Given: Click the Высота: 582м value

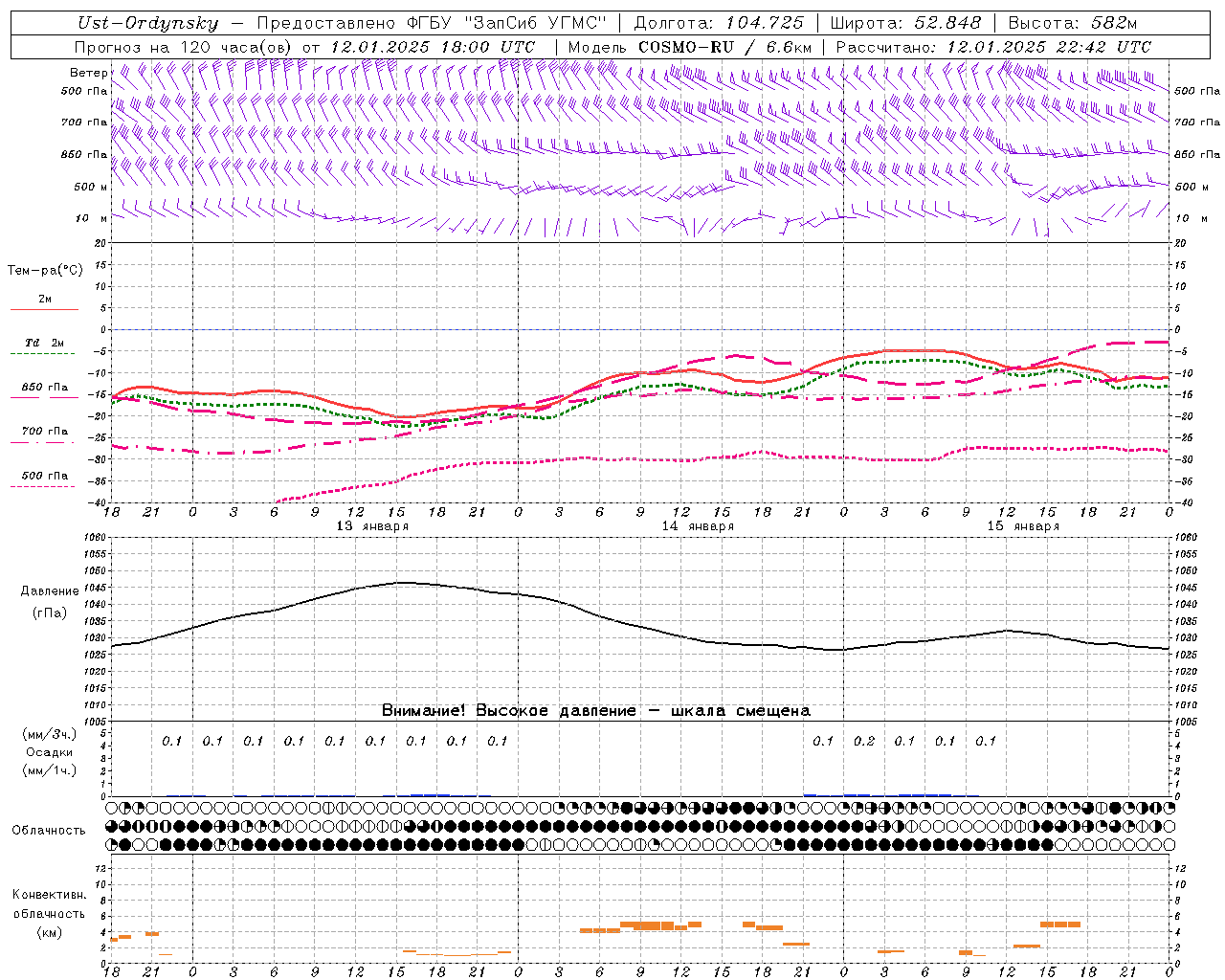Looking at the screenshot, I should click(1072, 23).
